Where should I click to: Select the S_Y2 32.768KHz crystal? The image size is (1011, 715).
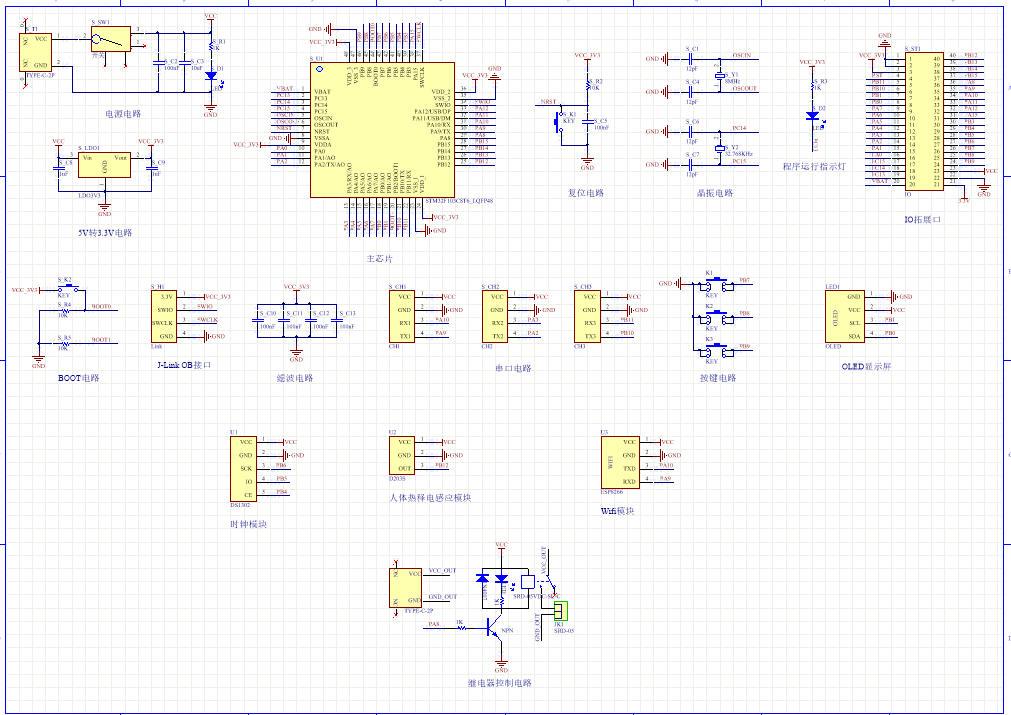coord(720,148)
